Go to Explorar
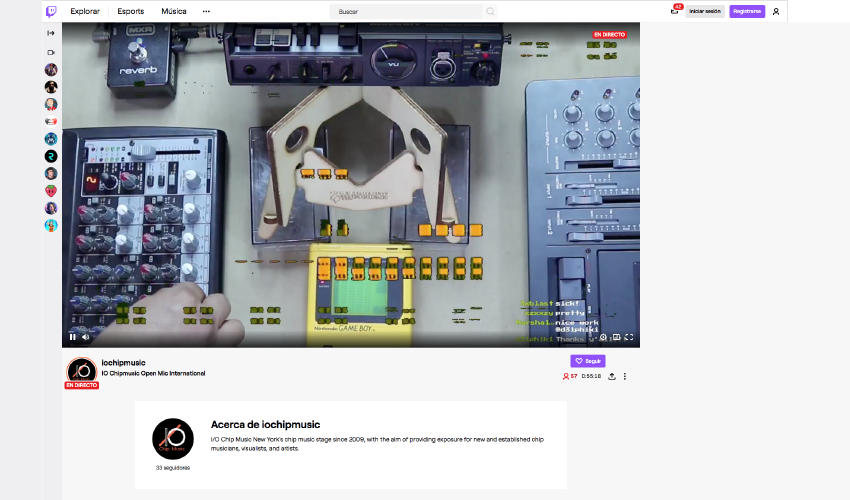Screen dimensions: 850x500 click(85, 11)
